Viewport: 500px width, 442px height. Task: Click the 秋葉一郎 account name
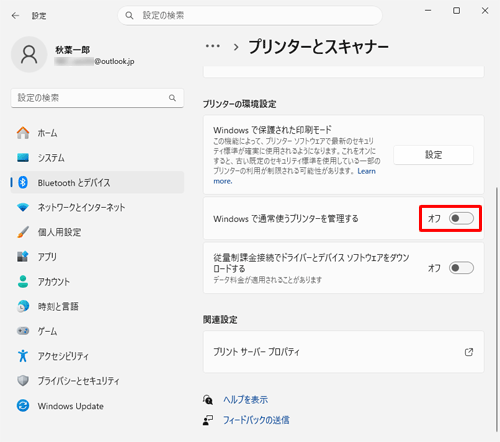click(x=73, y=50)
